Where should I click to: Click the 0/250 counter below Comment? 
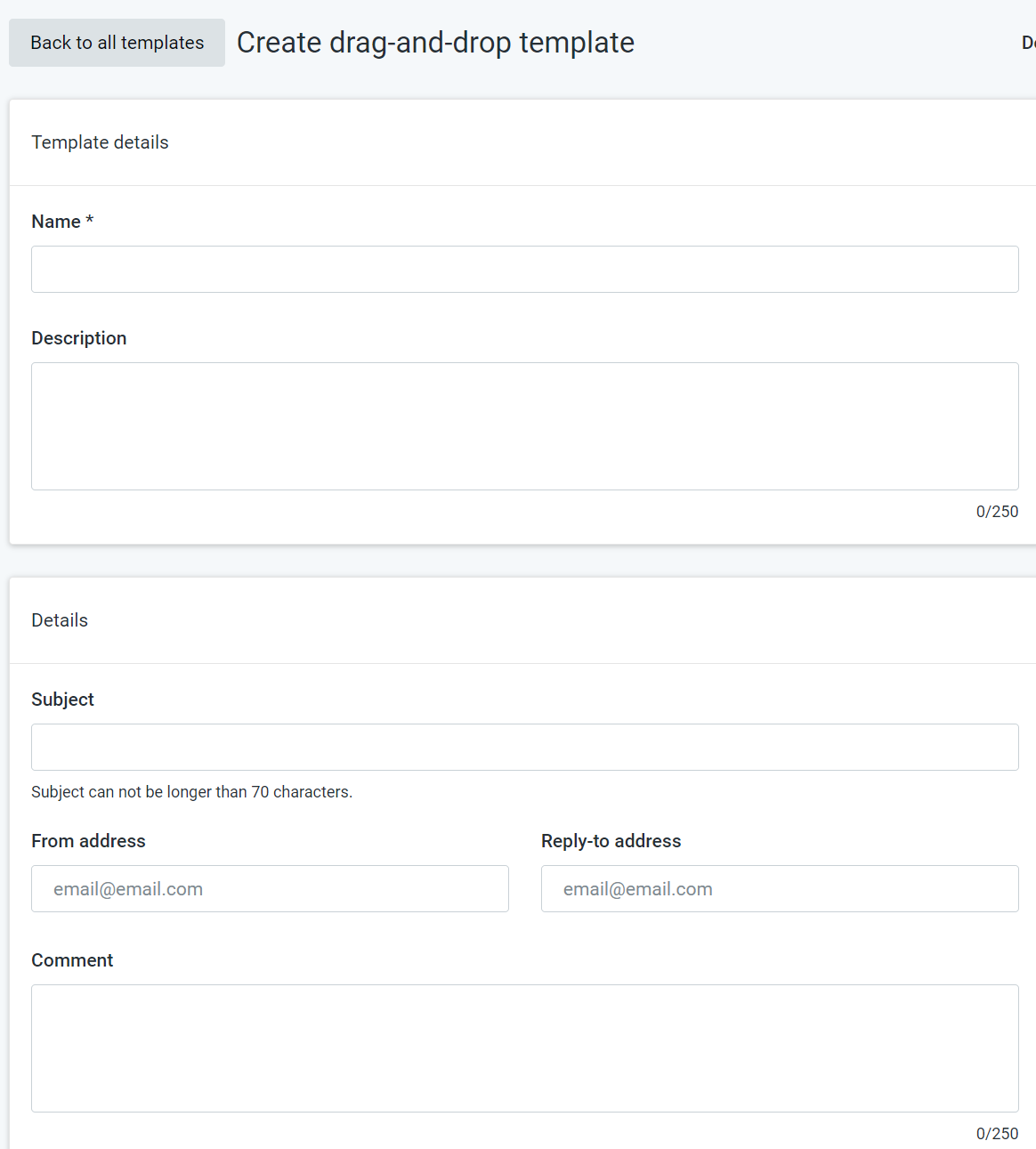tap(998, 1133)
